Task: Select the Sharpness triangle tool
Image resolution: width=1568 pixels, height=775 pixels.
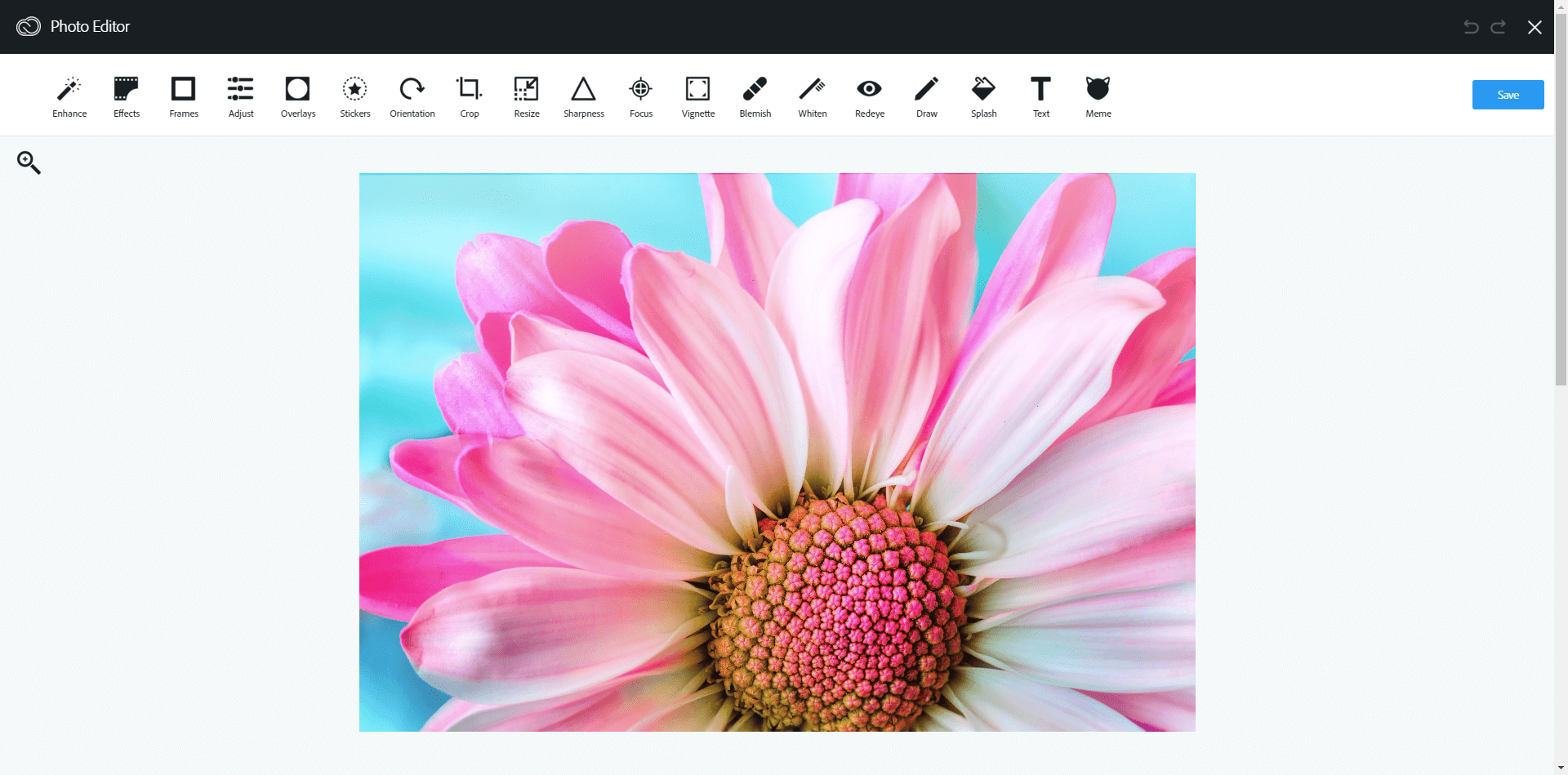Action: [584, 96]
